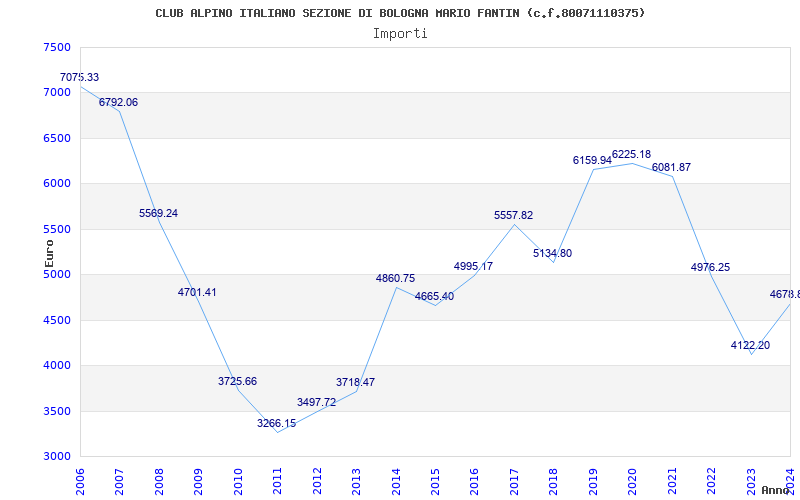Click the Importi chart subtitle

pos(400,34)
